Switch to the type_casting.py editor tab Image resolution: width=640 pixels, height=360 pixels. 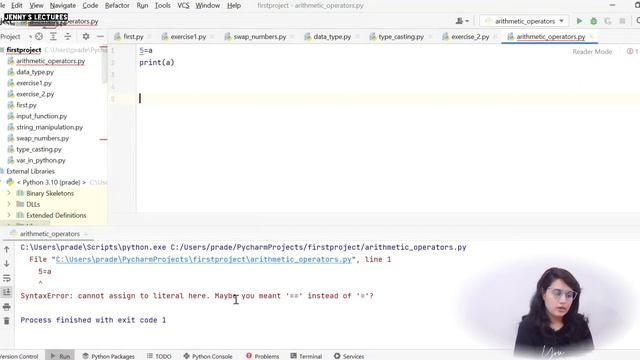pyautogui.click(x=401, y=36)
